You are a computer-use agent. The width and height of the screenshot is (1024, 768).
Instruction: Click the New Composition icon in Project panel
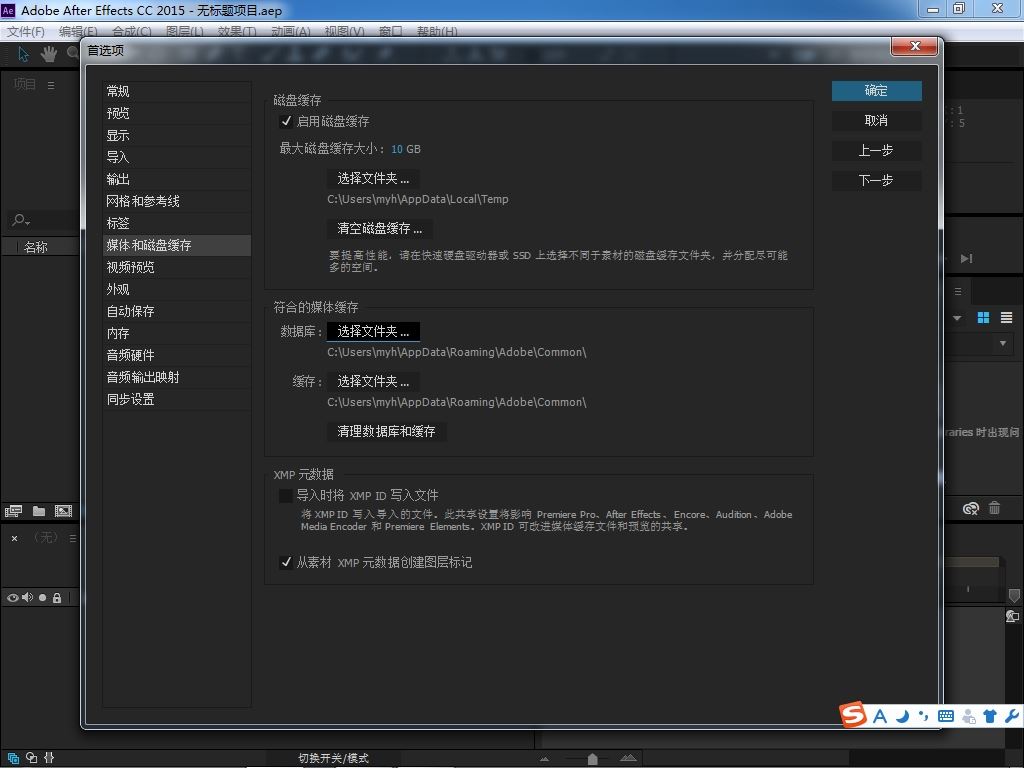(63, 511)
